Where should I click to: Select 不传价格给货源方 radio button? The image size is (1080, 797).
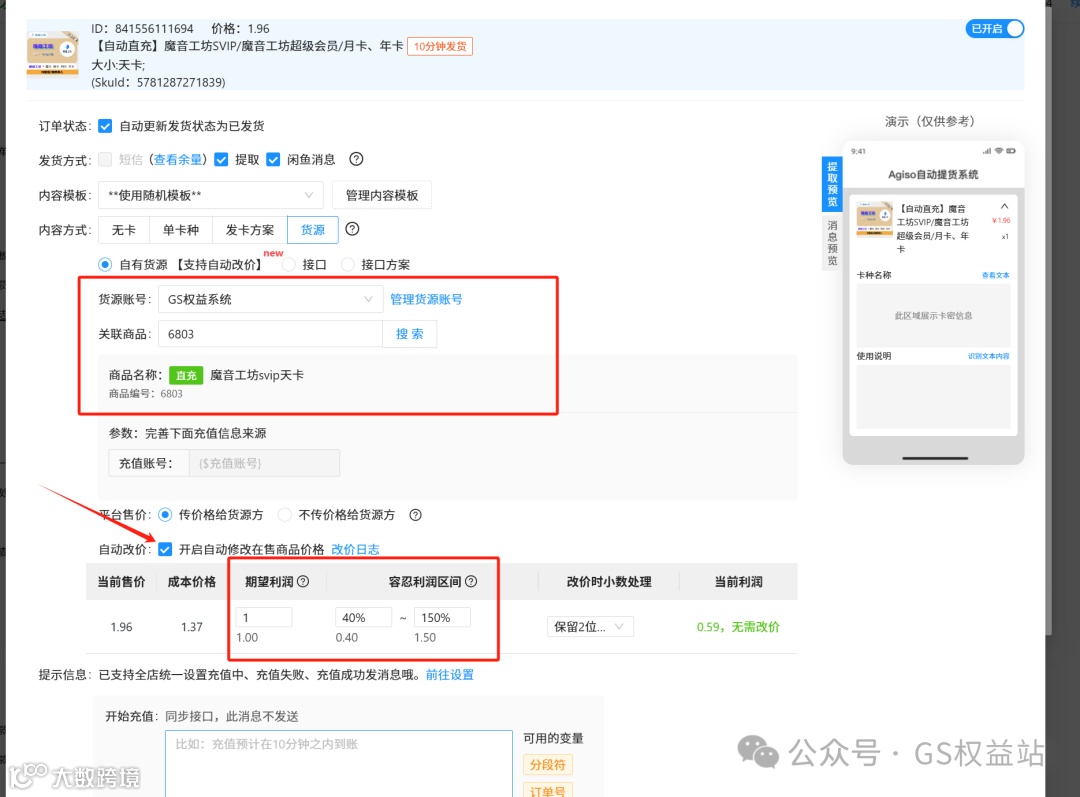coord(284,515)
